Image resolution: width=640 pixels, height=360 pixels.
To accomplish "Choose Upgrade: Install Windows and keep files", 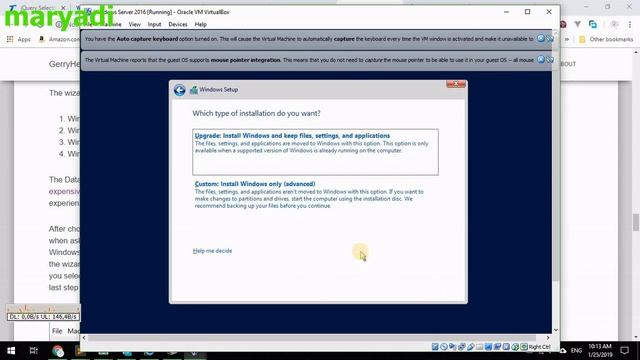I will tap(315, 152).
